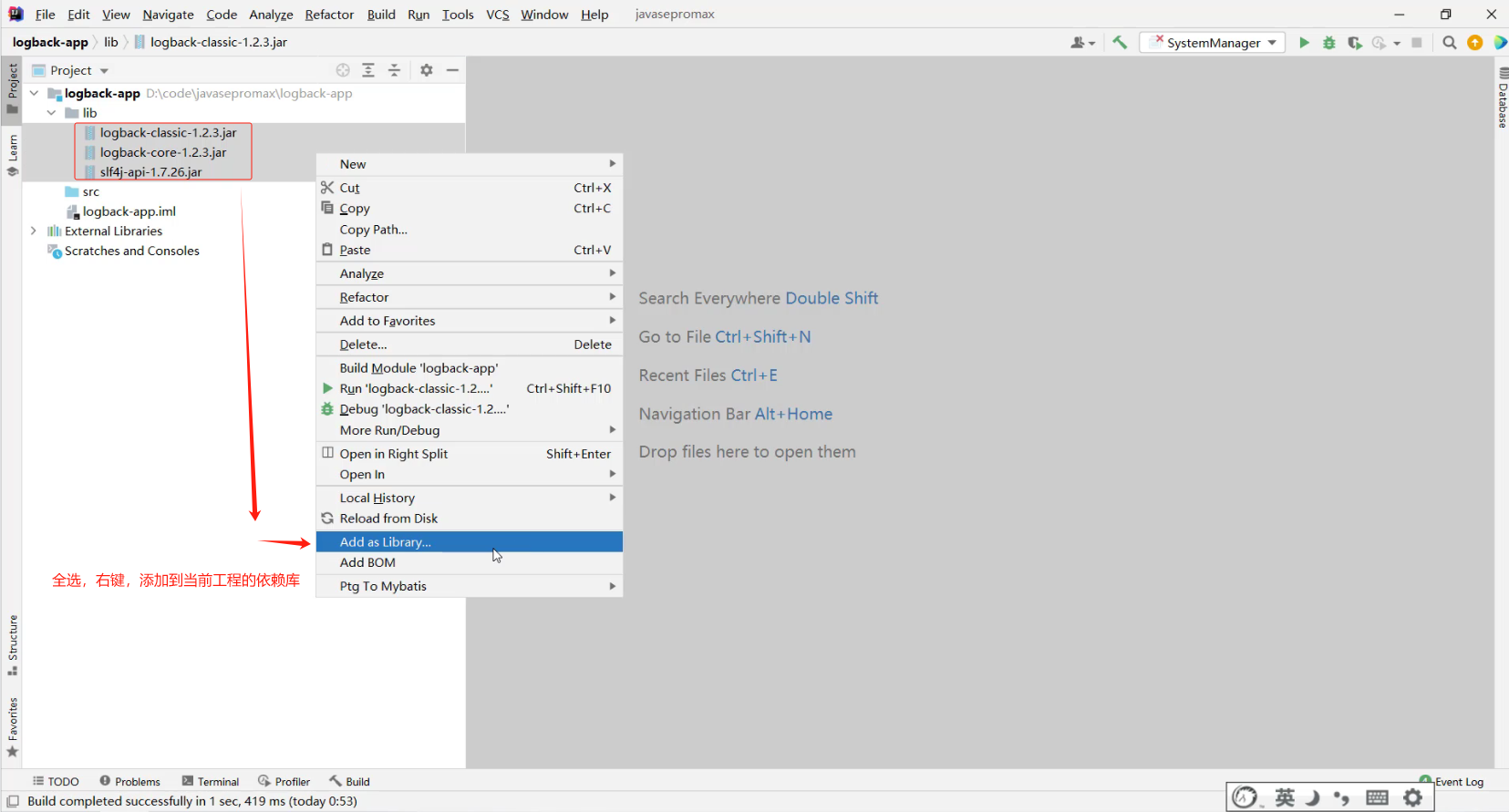Image resolution: width=1509 pixels, height=812 pixels.
Task: Click the moon icon in IME bar
Action: click(1313, 798)
